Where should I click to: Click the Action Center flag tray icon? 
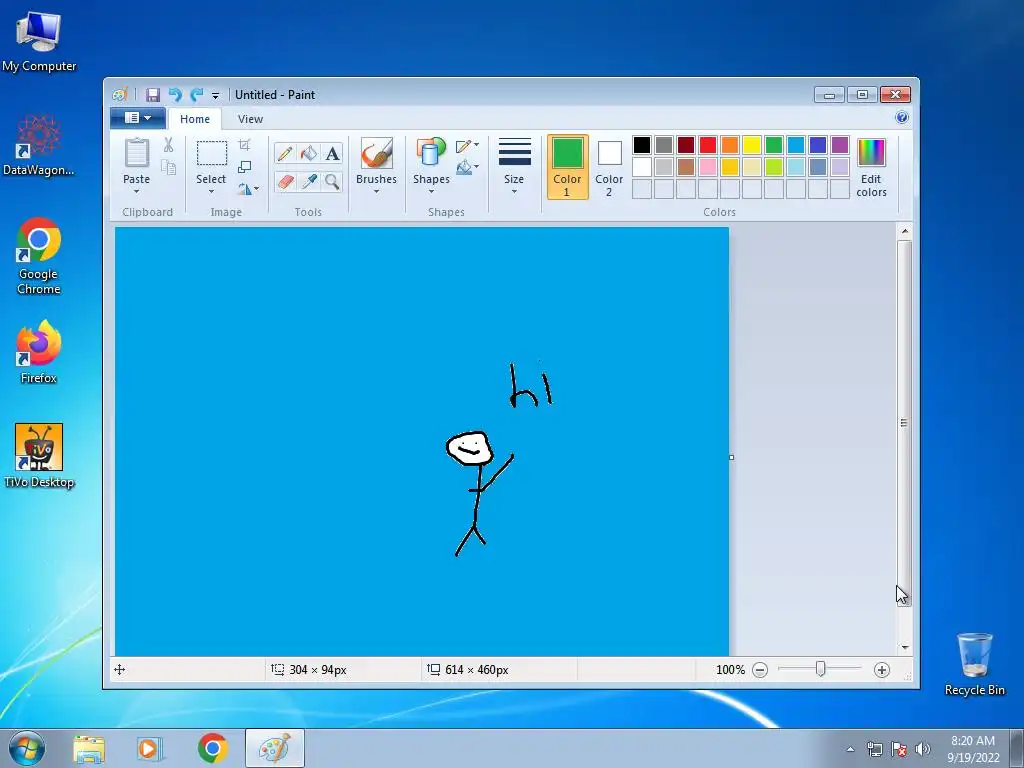coord(899,749)
